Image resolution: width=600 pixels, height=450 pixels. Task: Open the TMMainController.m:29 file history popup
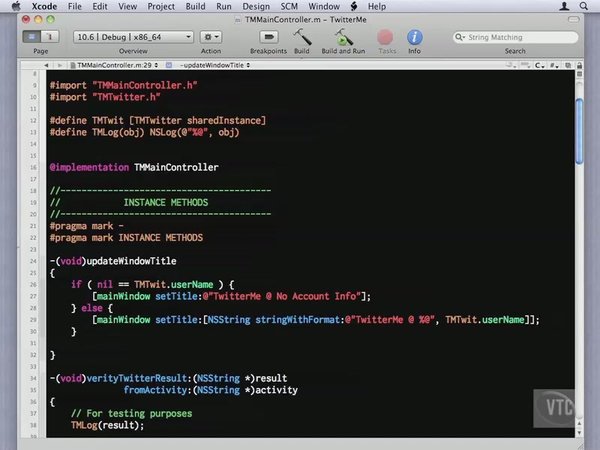pos(114,65)
